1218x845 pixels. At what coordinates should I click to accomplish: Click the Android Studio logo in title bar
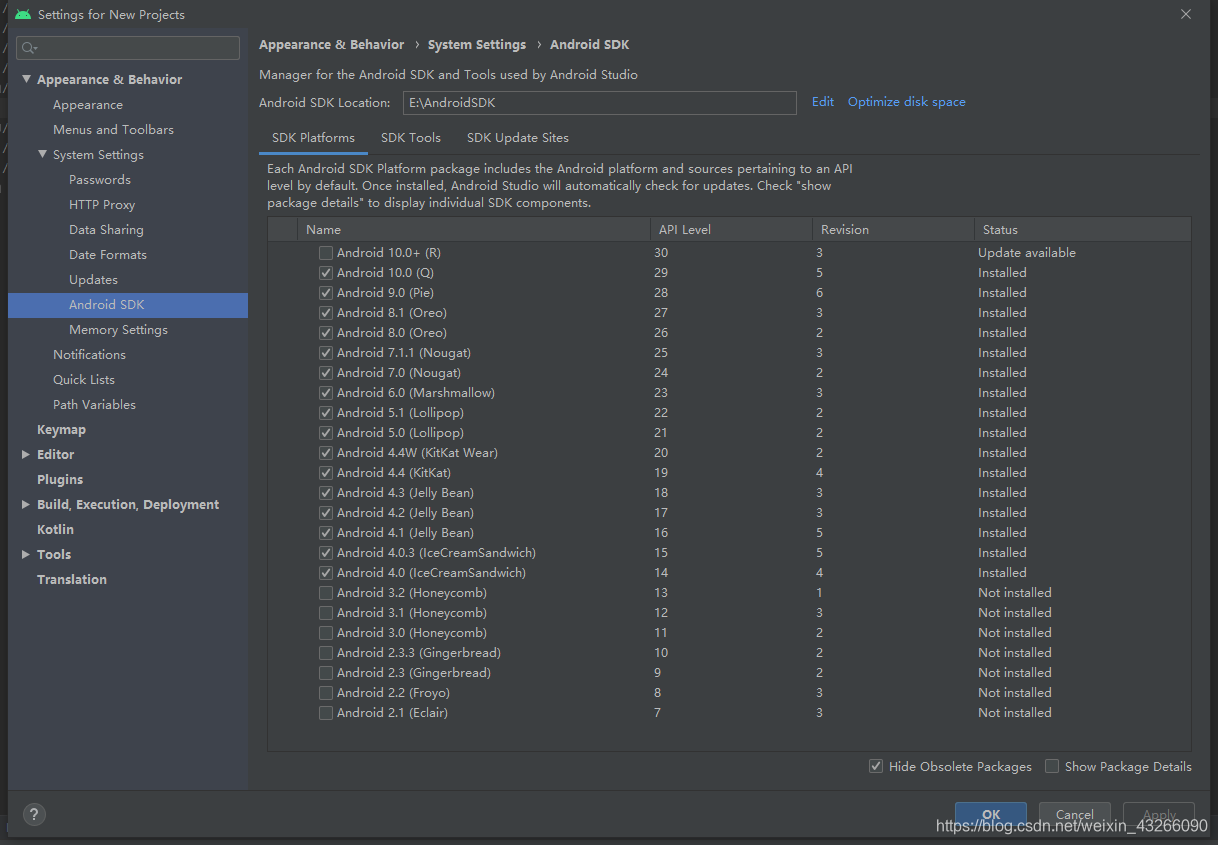pos(23,14)
